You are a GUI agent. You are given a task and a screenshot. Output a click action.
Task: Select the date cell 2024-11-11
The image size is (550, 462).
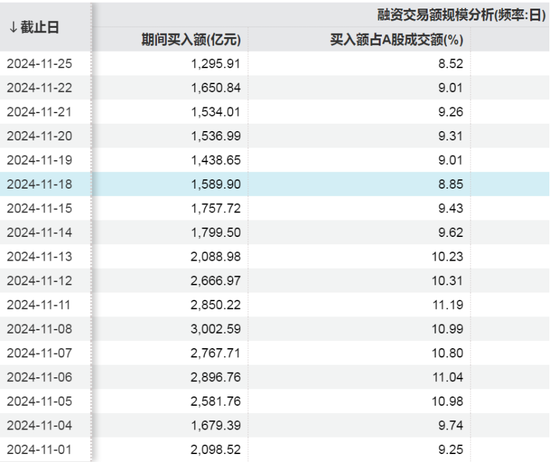(39, 305)
